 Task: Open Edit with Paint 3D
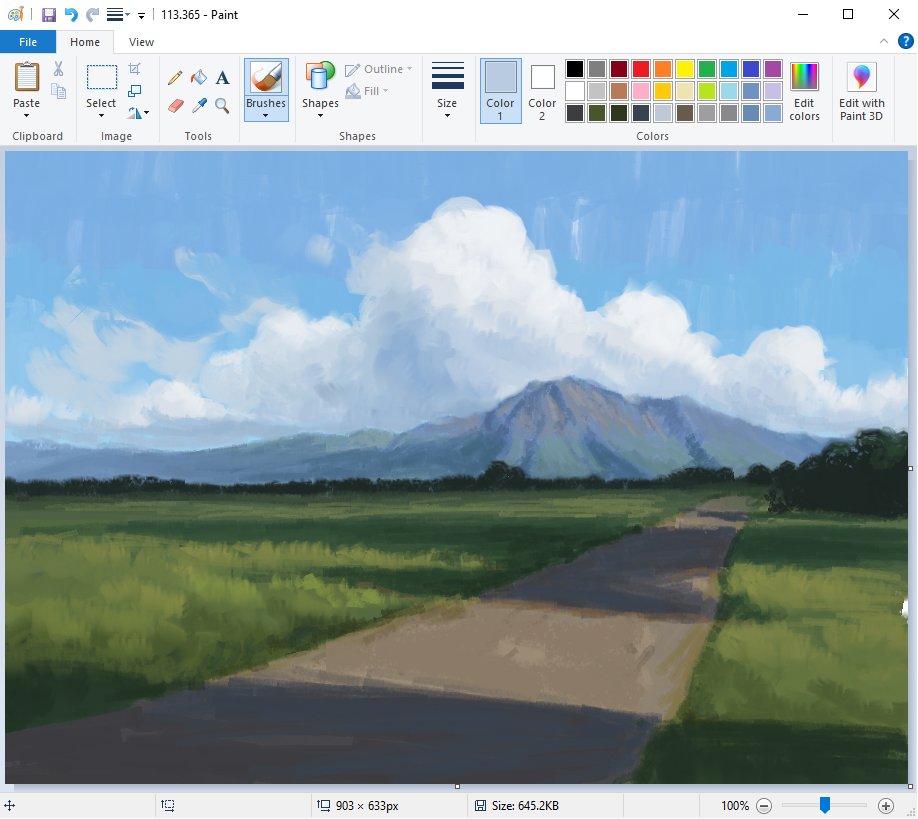(861, 91)
